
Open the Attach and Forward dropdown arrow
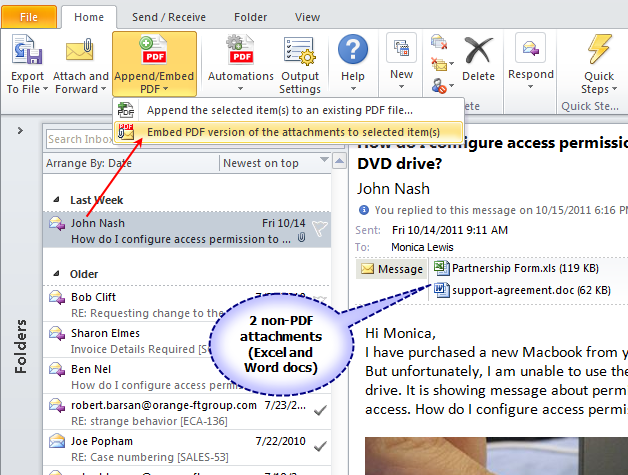click(103, 89)
